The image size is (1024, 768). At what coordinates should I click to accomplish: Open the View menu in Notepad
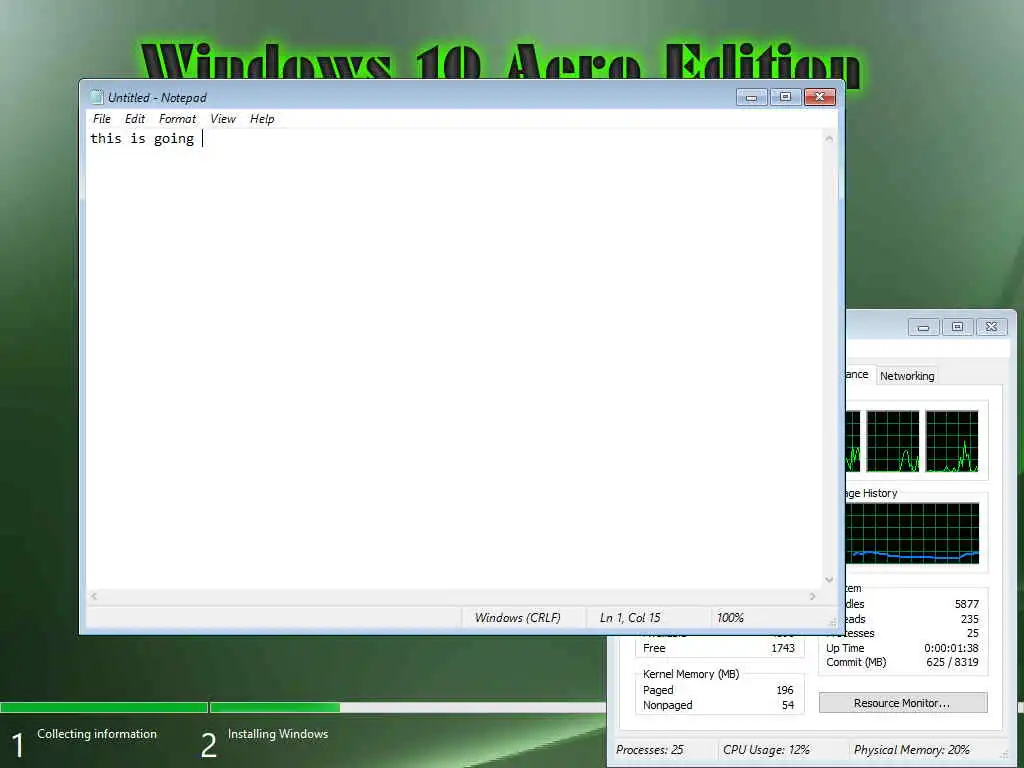coord(223,119)
